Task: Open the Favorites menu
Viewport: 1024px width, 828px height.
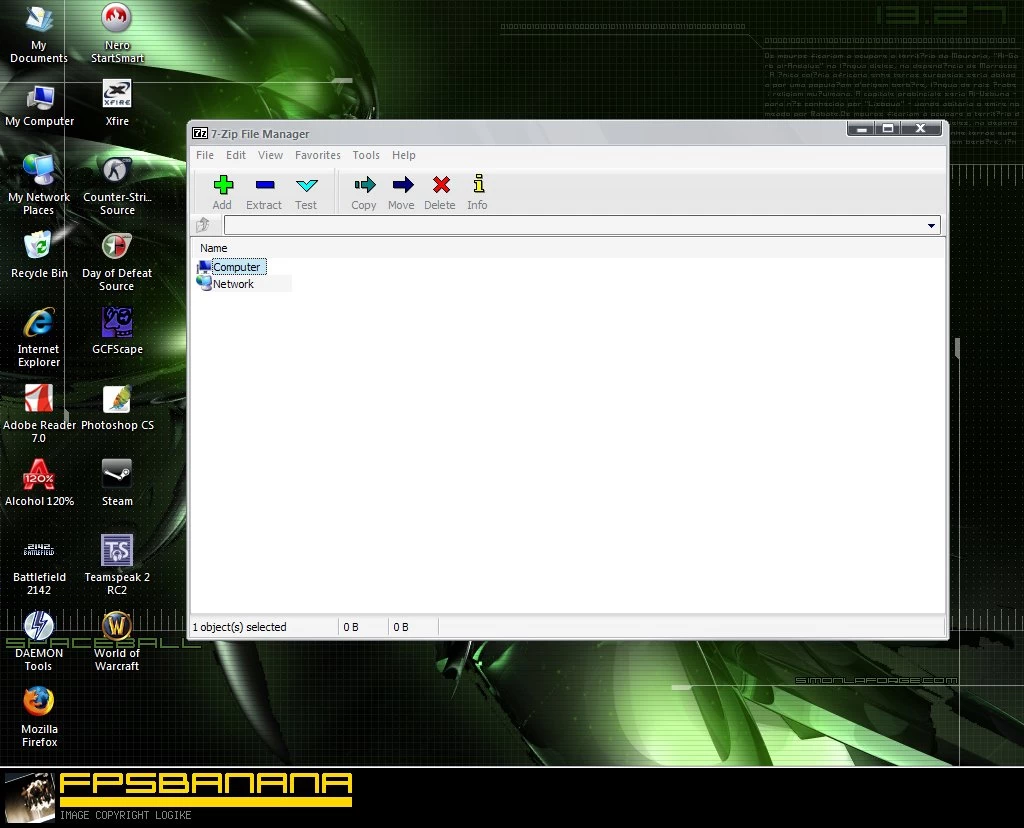Action: [317, 155]
